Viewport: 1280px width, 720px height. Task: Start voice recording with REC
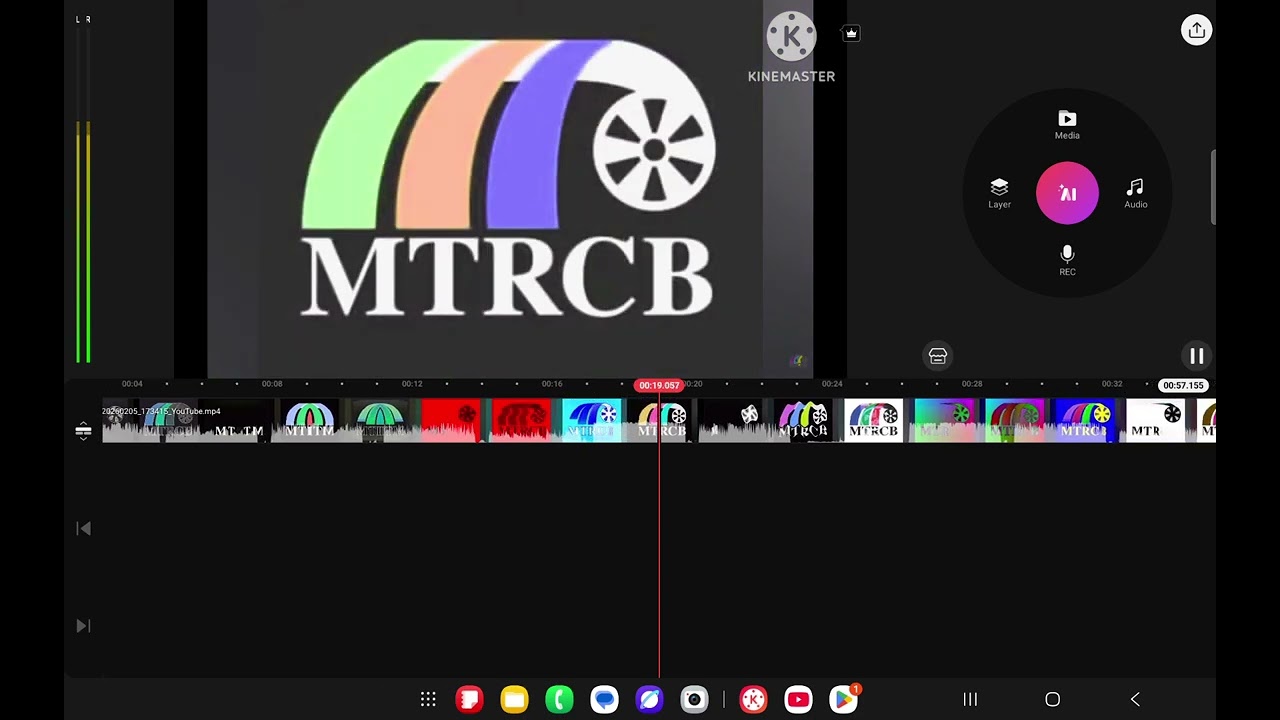[x=1067, y=261]
